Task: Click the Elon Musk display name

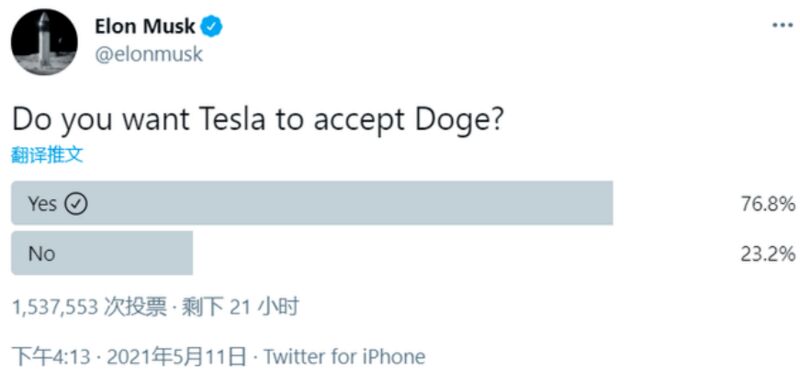Action: pos(144,26)
